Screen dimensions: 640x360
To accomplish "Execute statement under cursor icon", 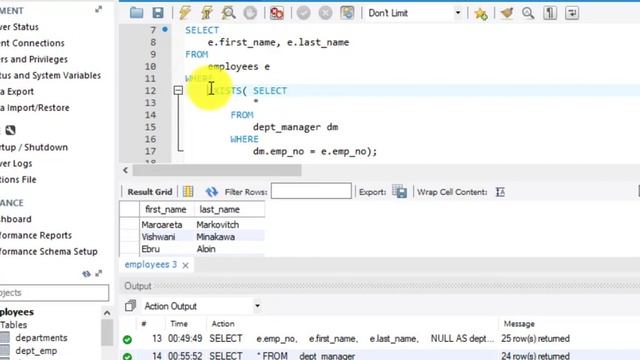I will click(207, 13).
